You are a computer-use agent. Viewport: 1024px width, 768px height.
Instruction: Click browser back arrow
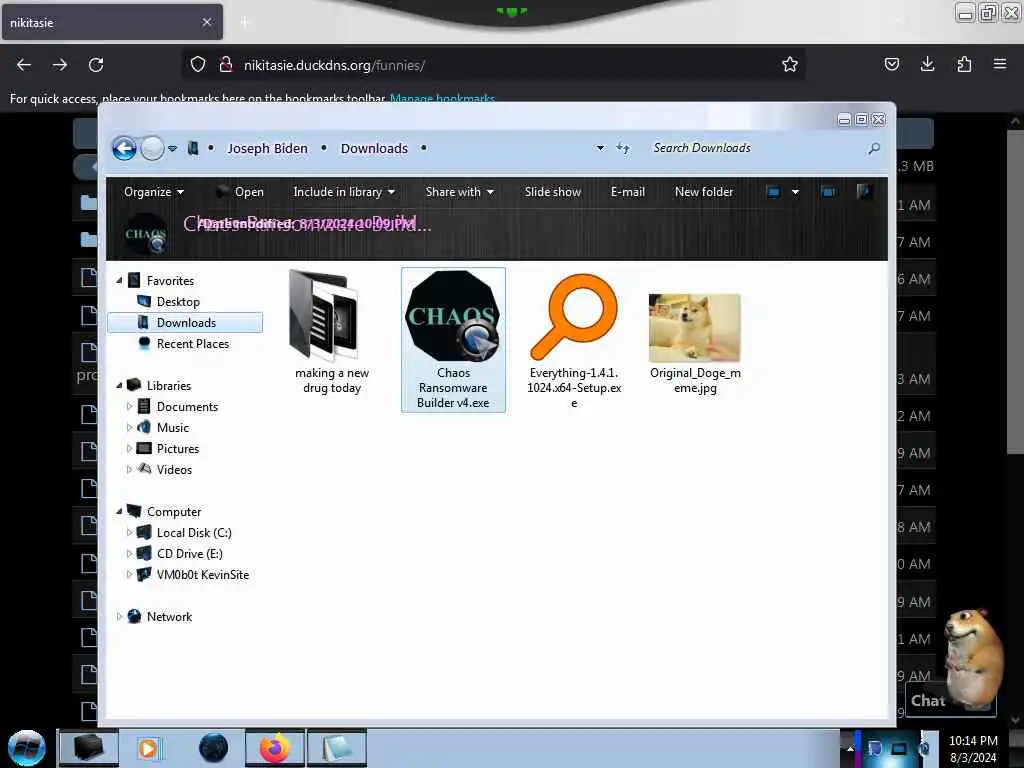(24, 65)
